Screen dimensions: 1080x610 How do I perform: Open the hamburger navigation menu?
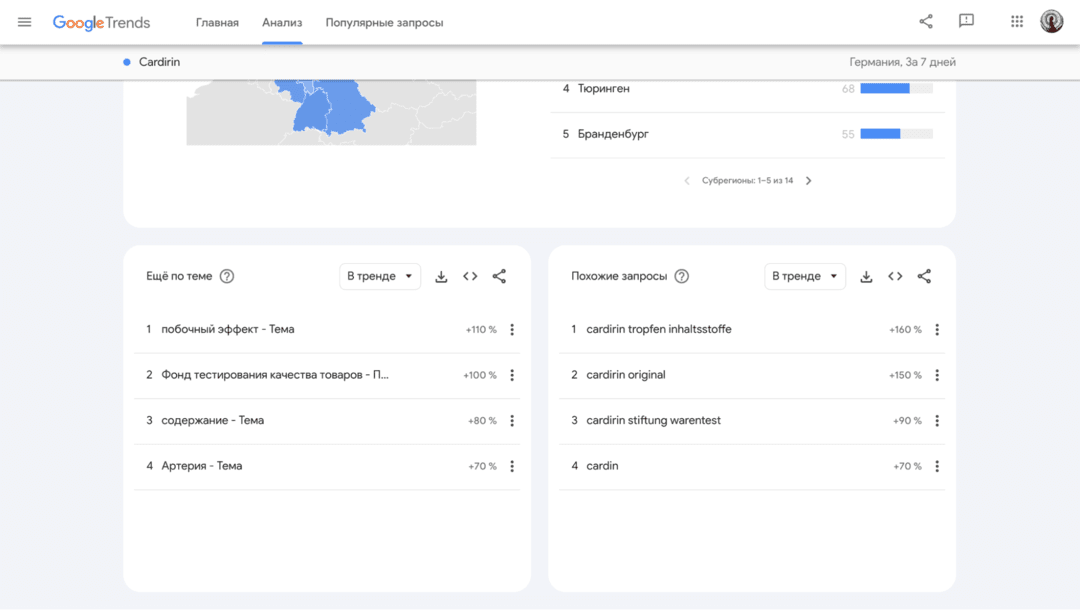click(24, 20)
